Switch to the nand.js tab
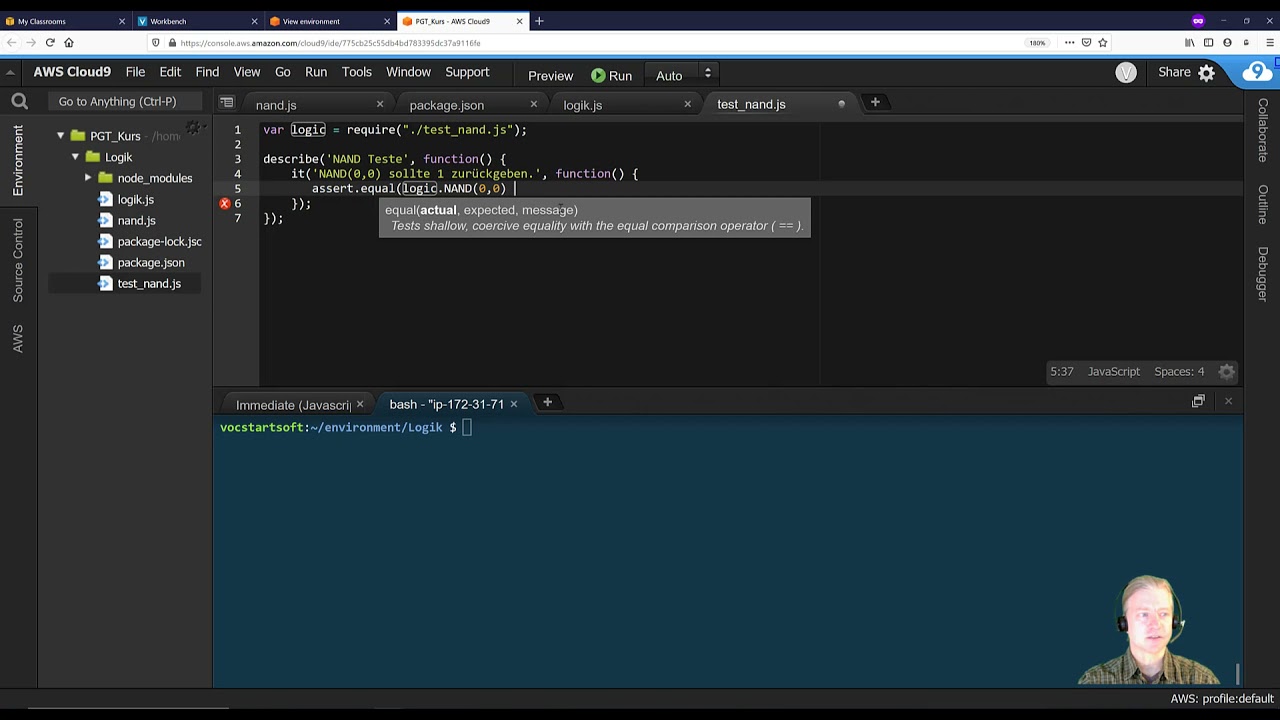This screenshot has height=720, width=1280. pyautogui.click(x=276, y=105)
